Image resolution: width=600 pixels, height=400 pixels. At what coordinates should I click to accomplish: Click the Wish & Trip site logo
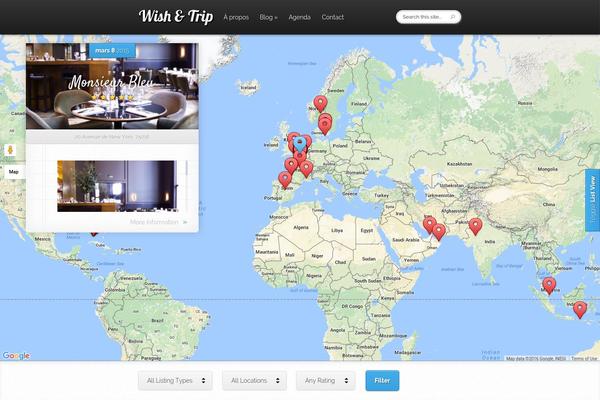point(176,16)
